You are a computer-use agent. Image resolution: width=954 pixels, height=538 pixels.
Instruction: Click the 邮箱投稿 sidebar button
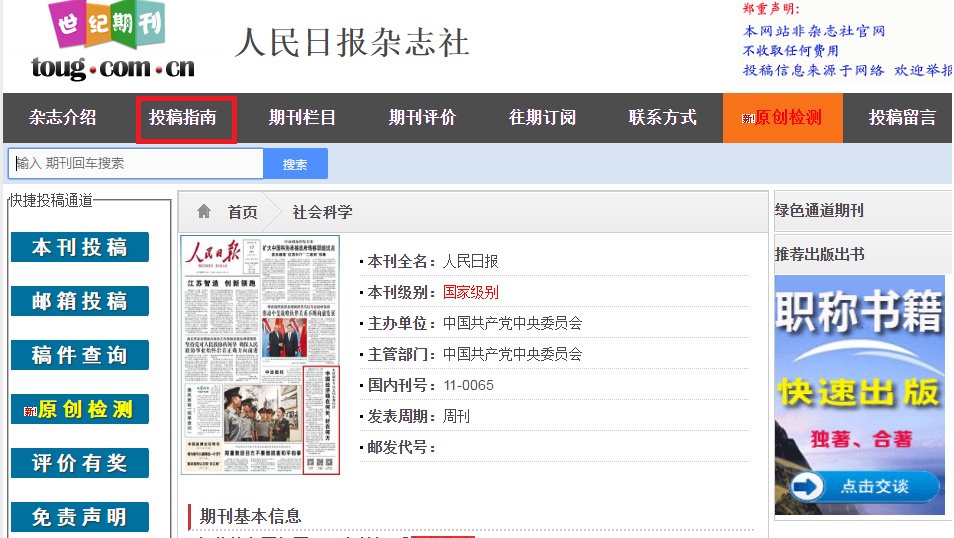pos(80,301)
